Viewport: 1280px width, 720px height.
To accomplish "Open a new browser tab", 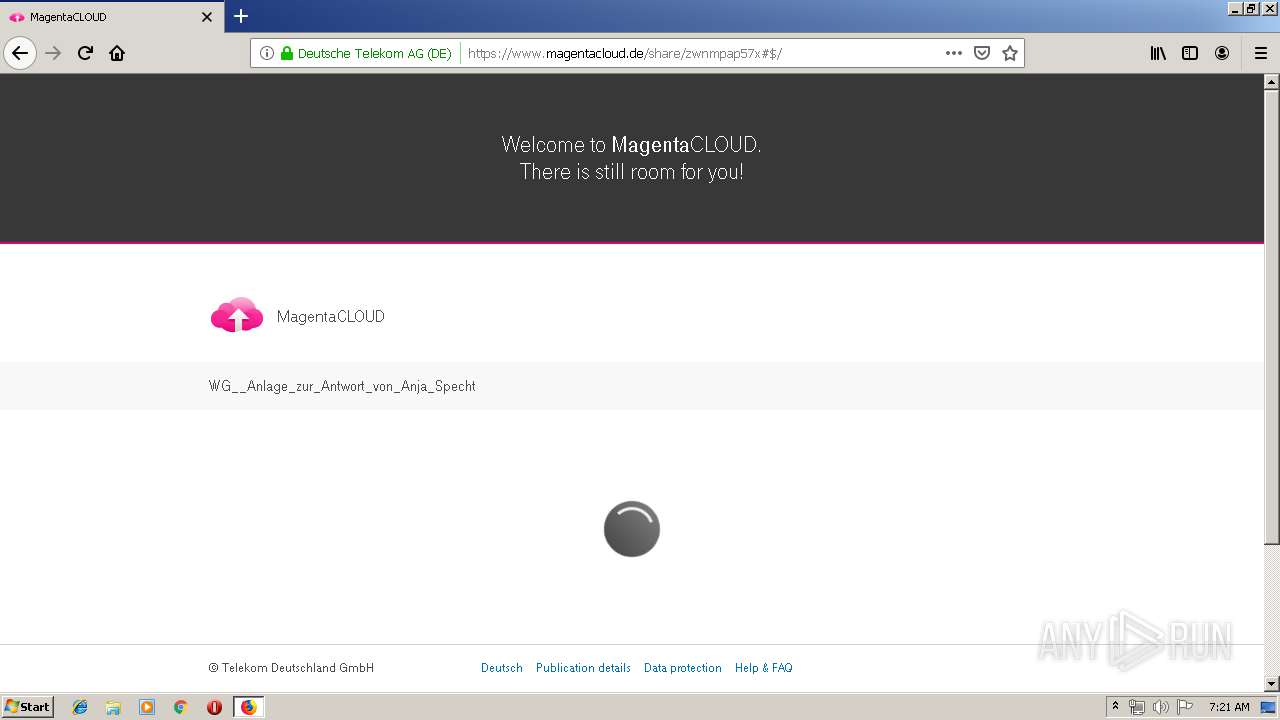I will click(241, 16).
